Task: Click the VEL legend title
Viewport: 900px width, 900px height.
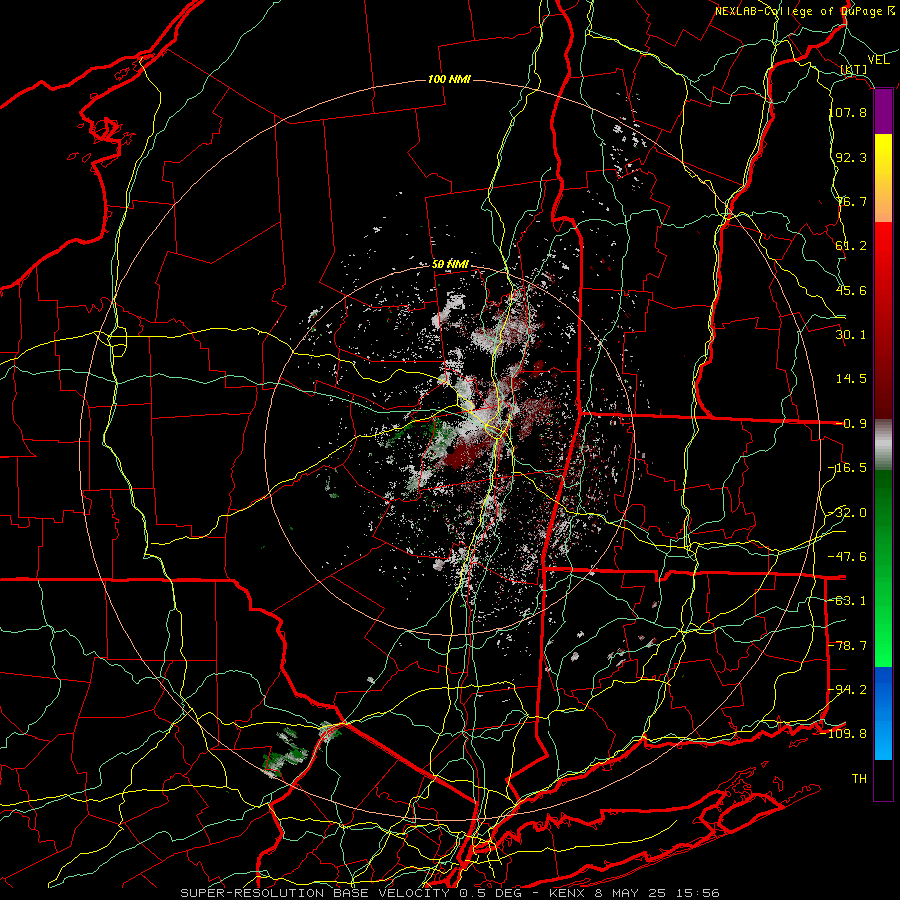Action: coord(878,60)
